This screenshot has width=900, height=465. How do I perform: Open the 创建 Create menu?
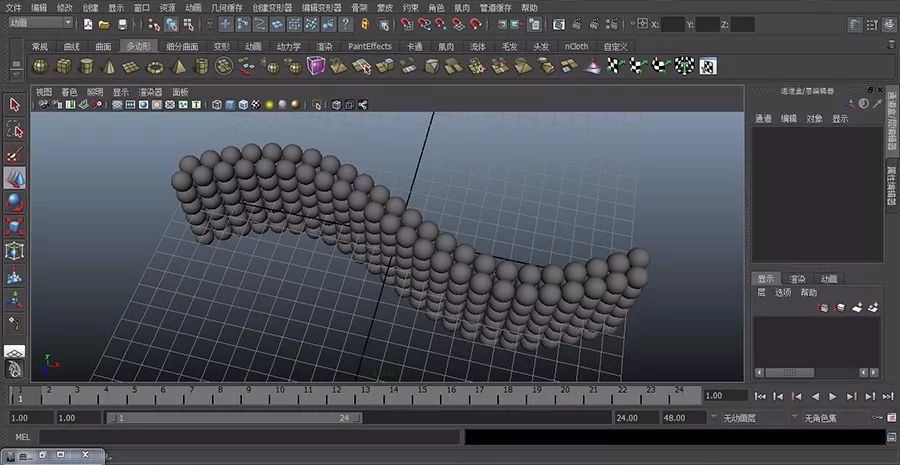point(90,7)
